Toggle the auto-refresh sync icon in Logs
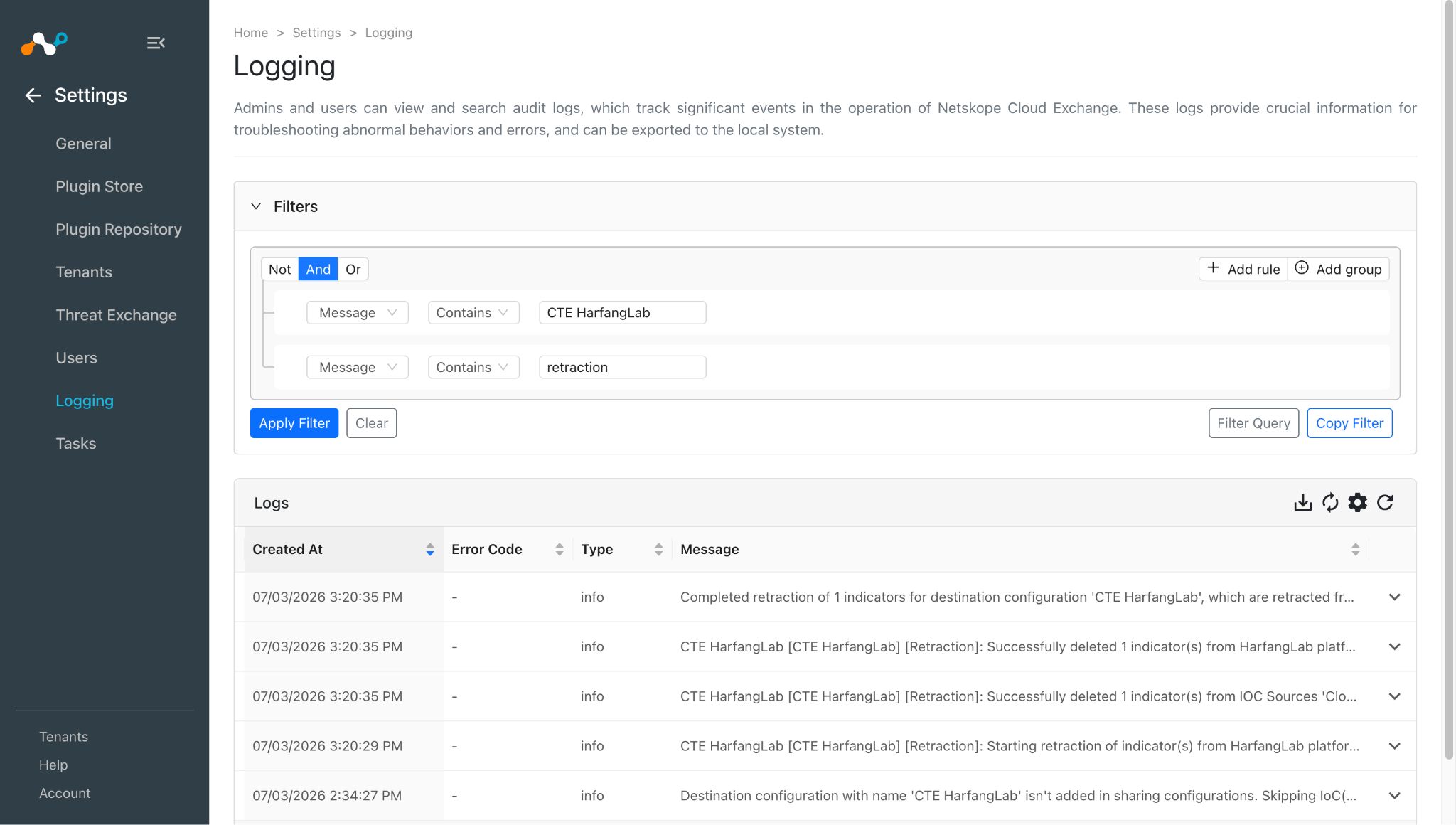Screen dimensions: 1456x825 [1330, 503]
